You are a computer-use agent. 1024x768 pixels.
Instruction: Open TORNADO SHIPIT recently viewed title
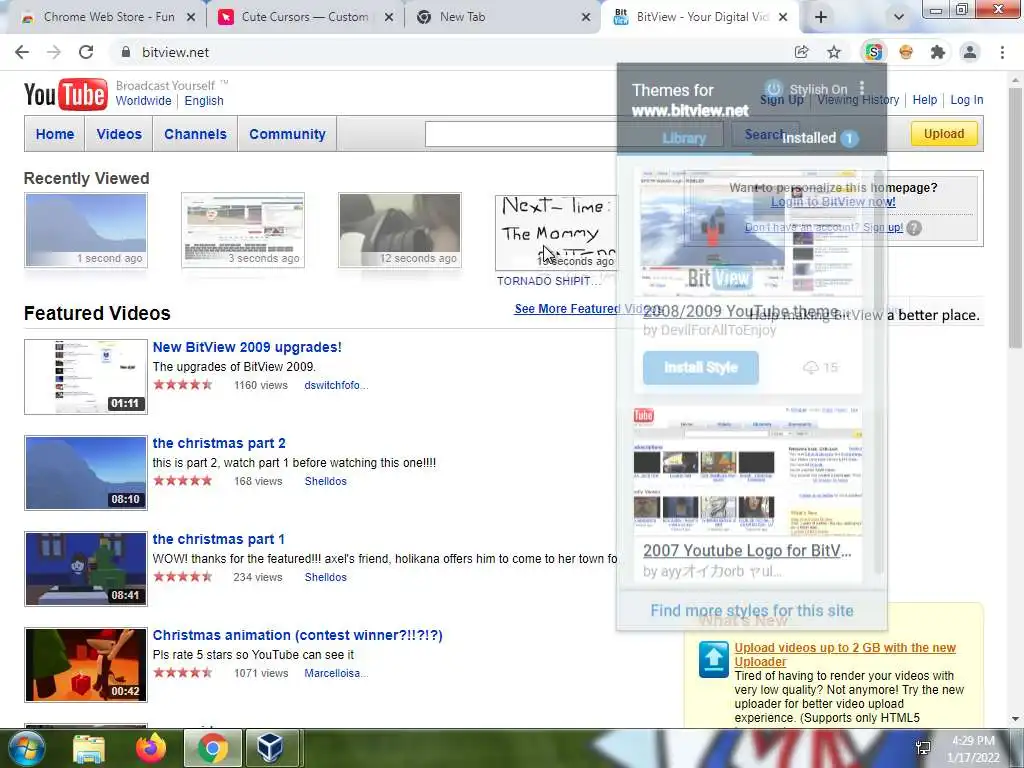coord(549,281)
